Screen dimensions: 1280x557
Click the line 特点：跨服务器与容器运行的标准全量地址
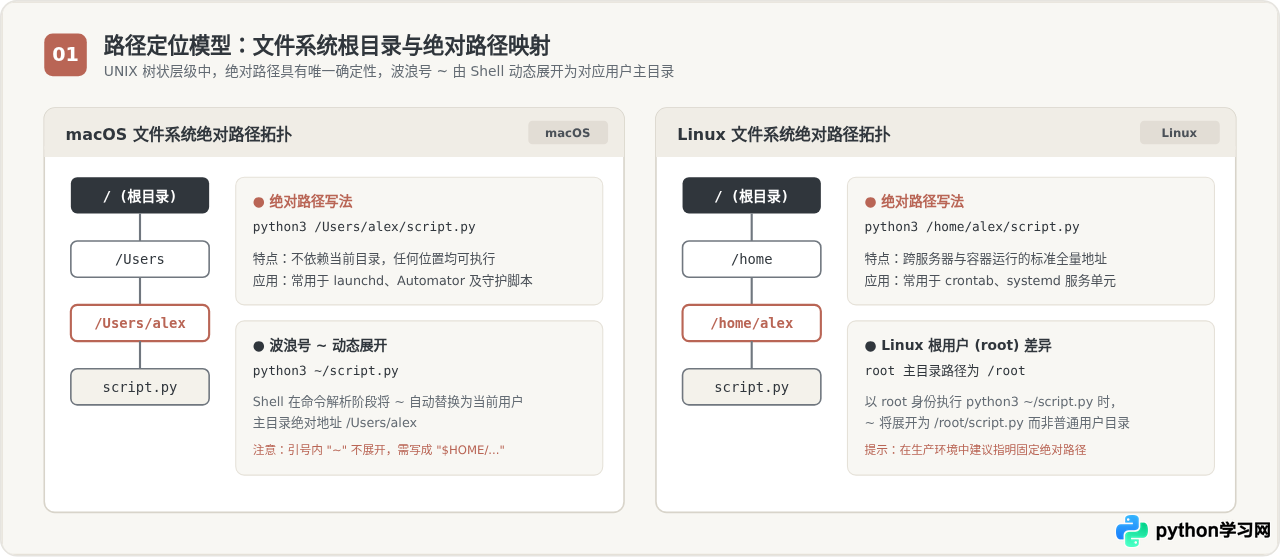(986, 259)
